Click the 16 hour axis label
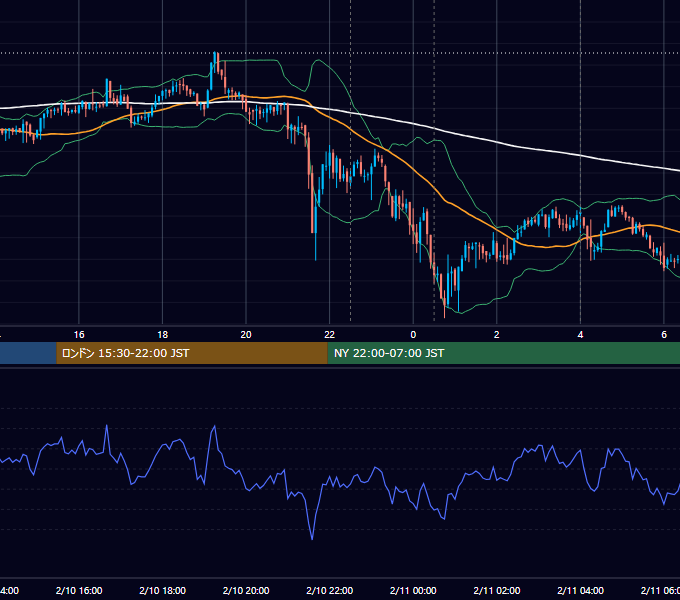 (x=79, y=335)
